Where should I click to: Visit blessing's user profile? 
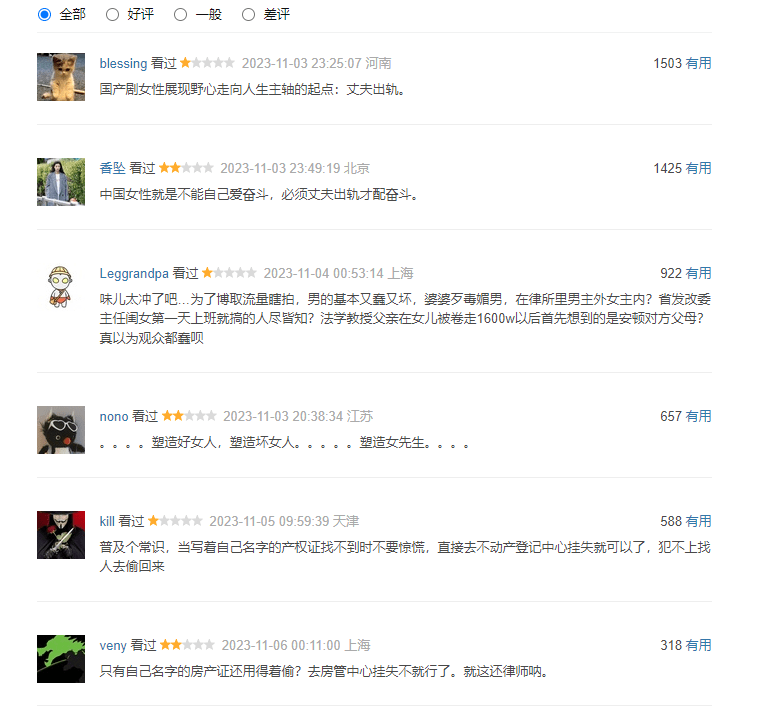point(123,64)
